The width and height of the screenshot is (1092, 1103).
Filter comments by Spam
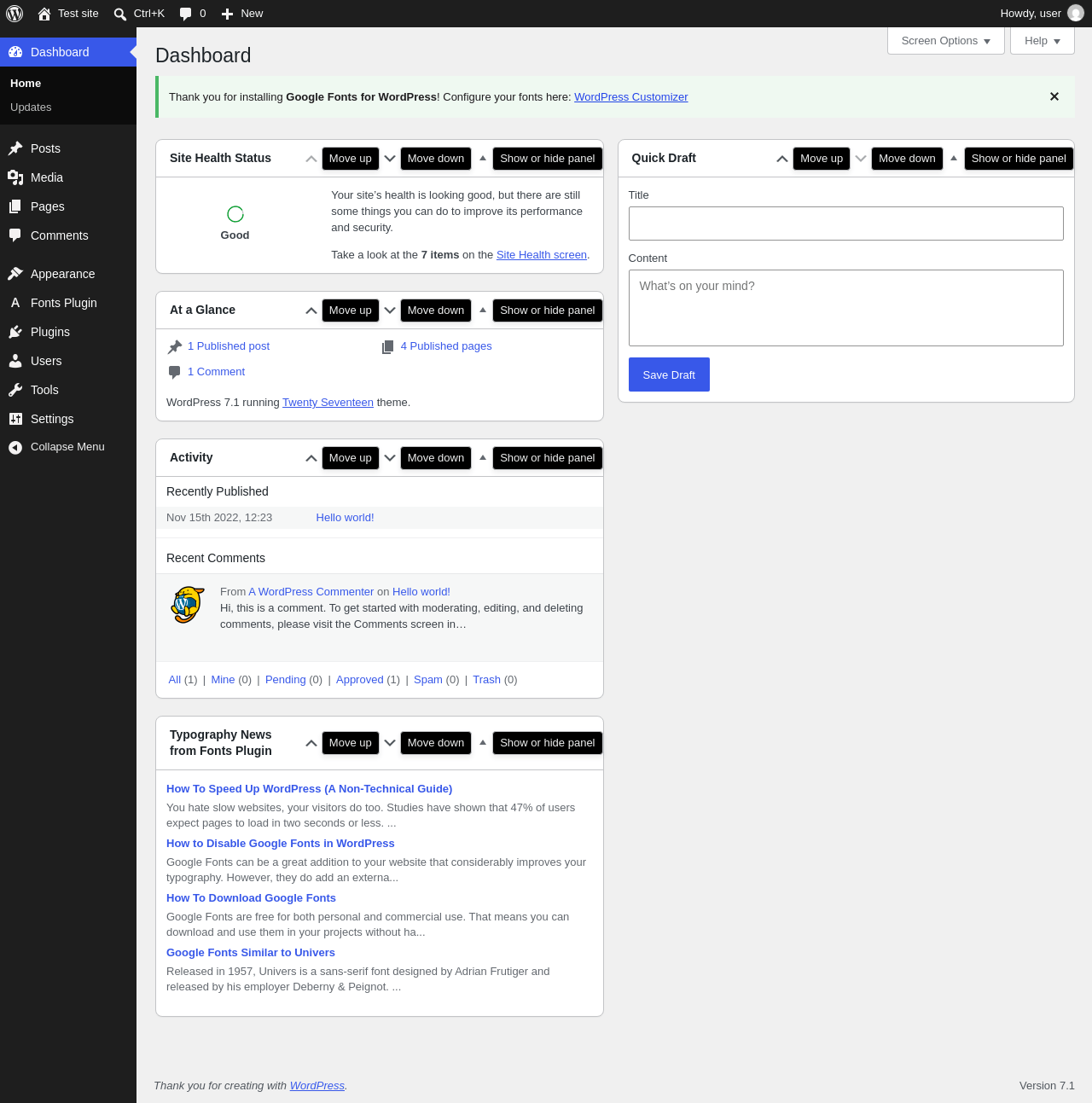pos(428,680)
